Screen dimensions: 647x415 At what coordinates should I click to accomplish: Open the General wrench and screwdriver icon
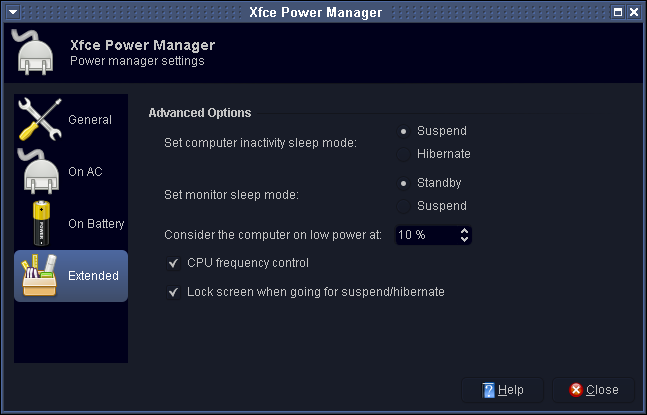click(40, 119)
